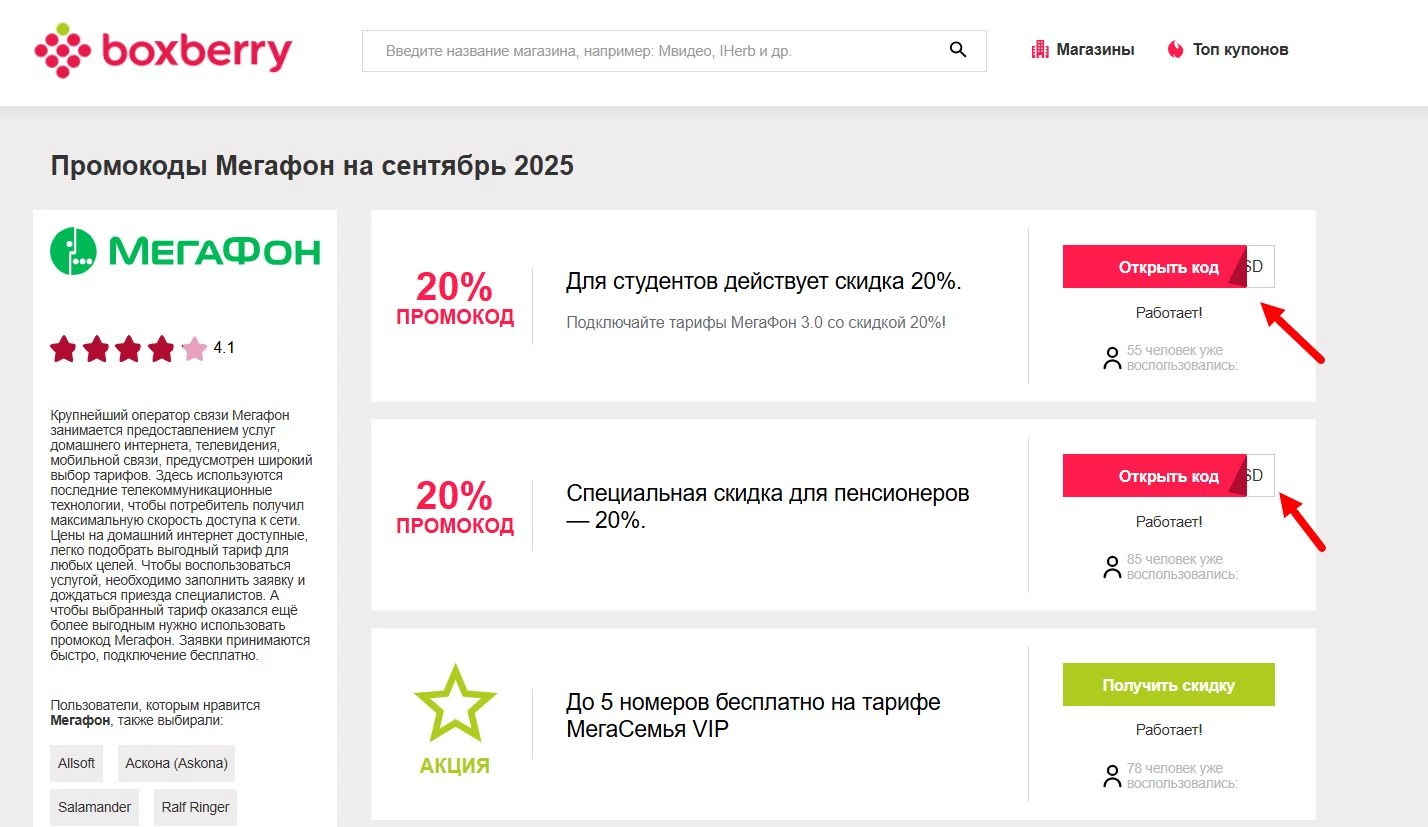Click the person icon beside 78 человек counter
Viewport: 1428px width, 827px height.
tap(1111, 775)
